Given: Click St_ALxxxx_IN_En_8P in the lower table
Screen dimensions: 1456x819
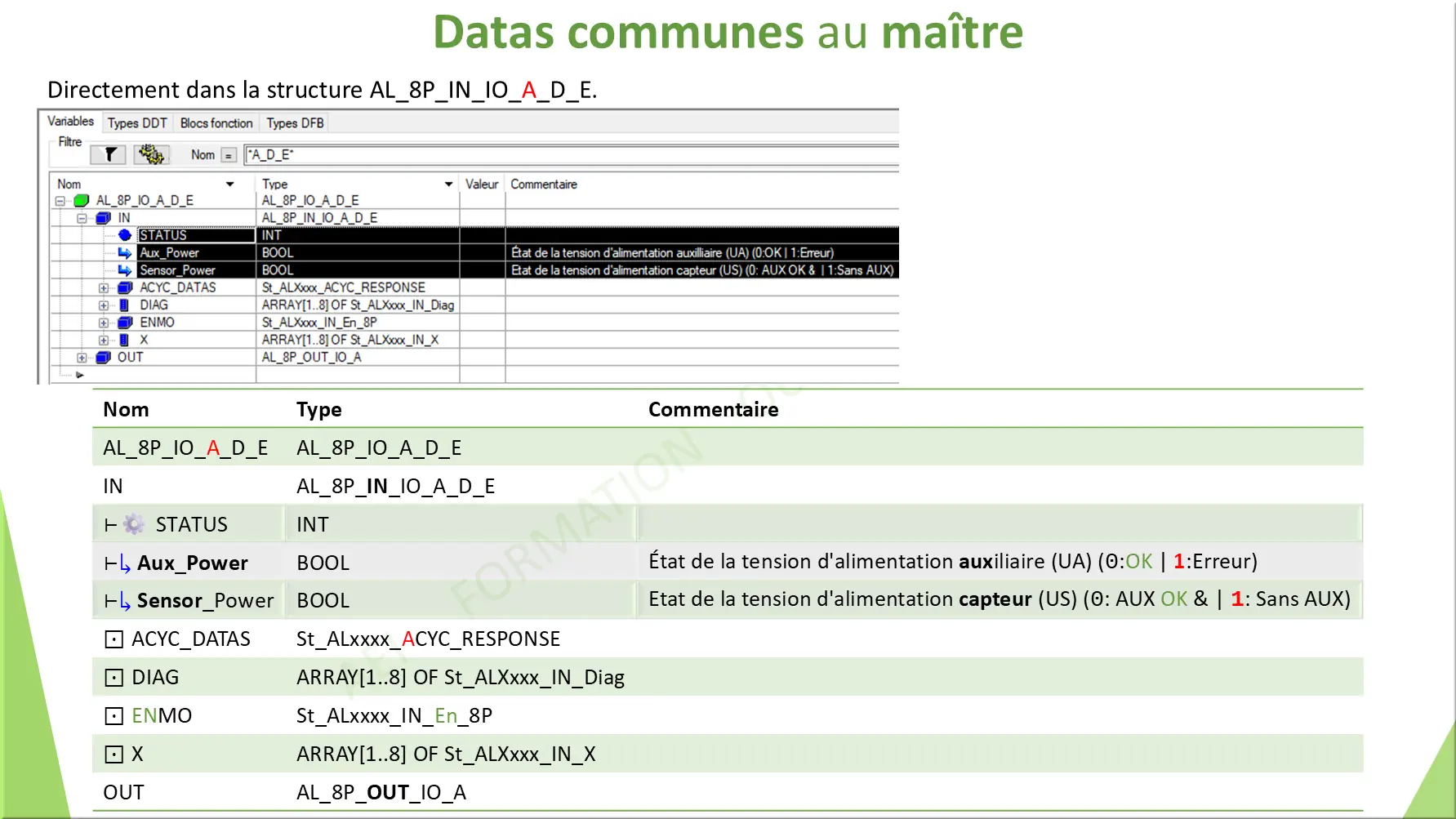Looking at the screenshot, I should [x=394, y=716].
